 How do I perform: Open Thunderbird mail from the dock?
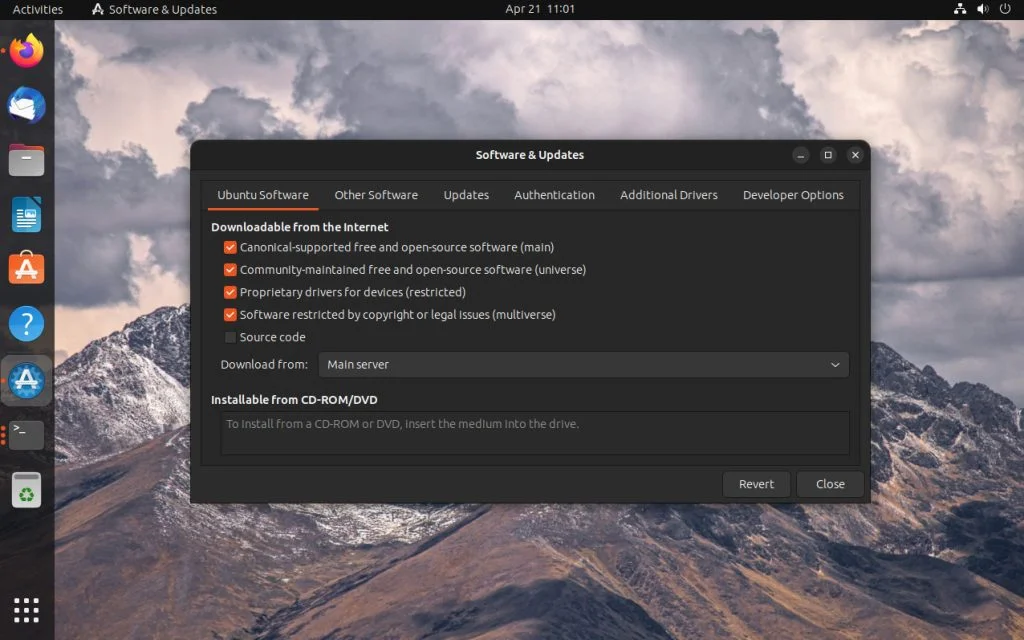pyautogui.click(x=25, y=105)
